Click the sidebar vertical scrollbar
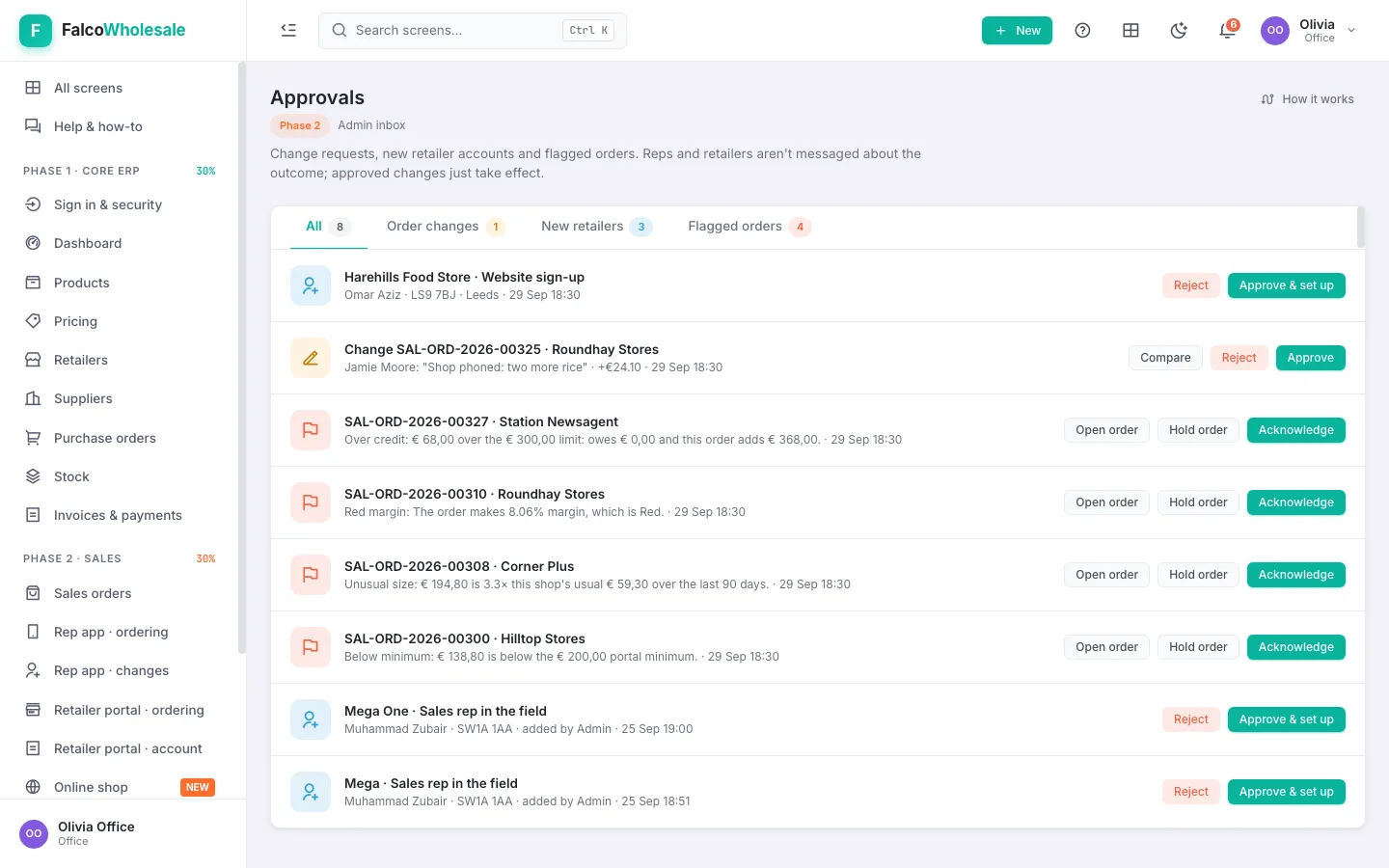Viewport: 1389px width, 868px height. pyautogui.click(x=242, y=358)
